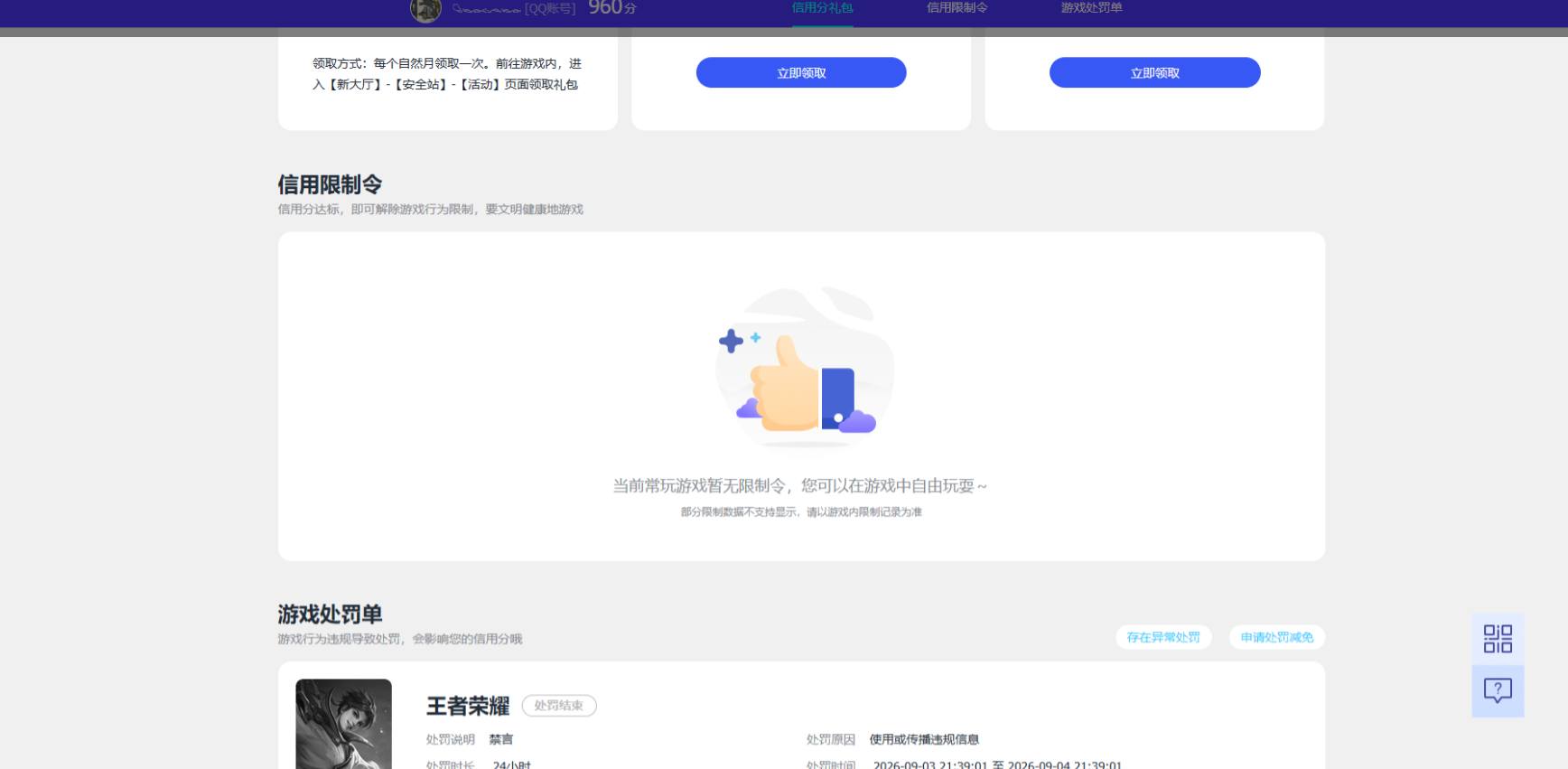The height and width of the screenshot is (769, 1568).
Task: Click the [QQ账号] account label
Action: click(550, 9)
